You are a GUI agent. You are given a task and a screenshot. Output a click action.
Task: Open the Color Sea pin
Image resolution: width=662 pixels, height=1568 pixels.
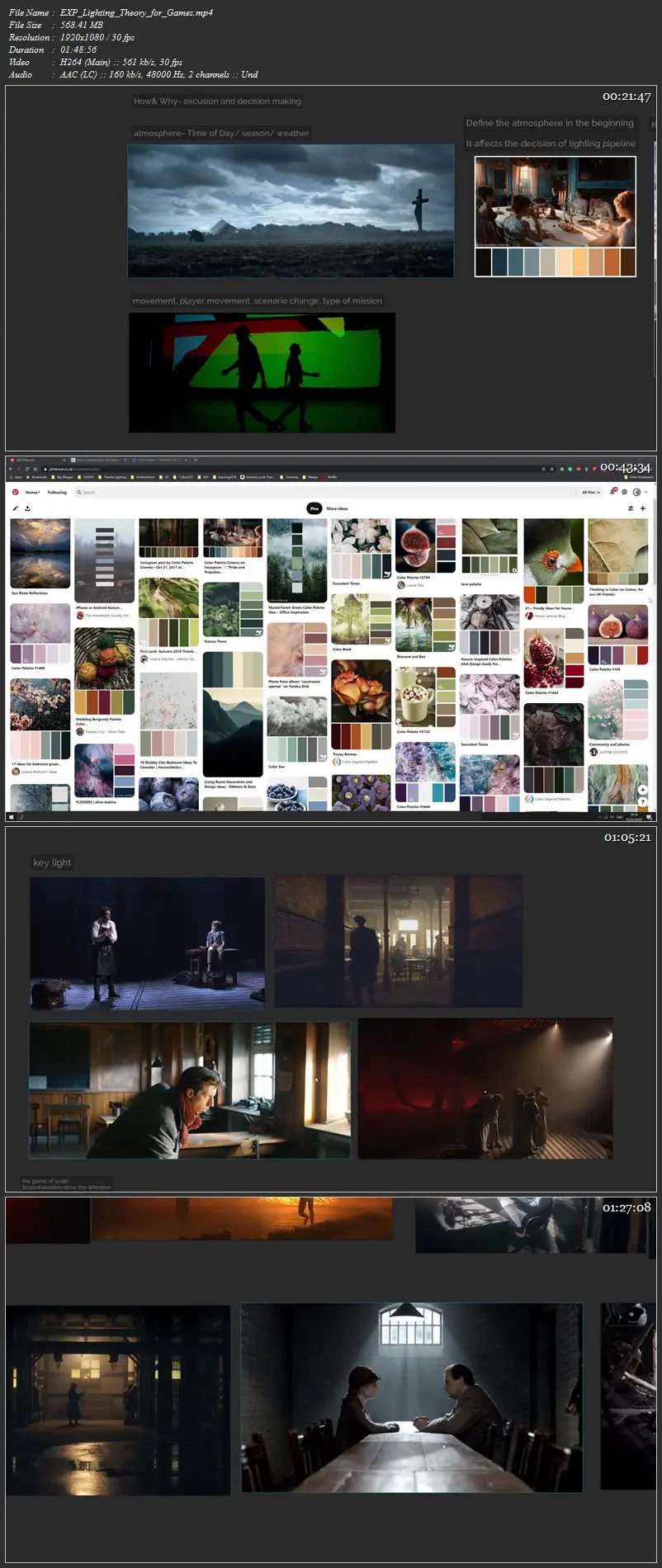296,730
